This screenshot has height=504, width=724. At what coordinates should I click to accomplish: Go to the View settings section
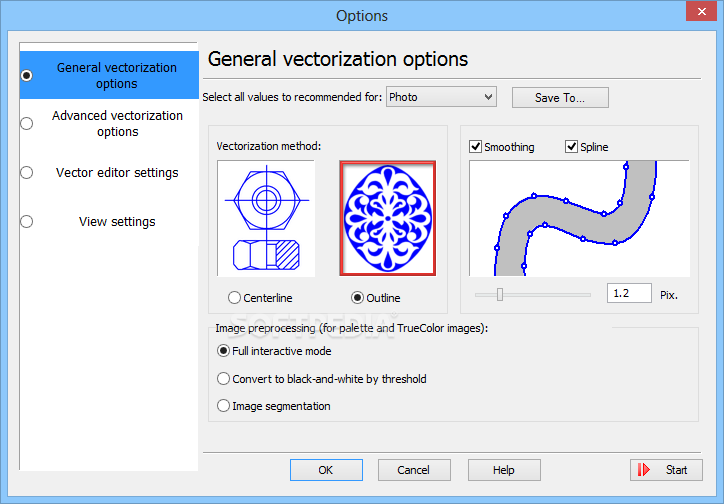click(x=109, y=222)
